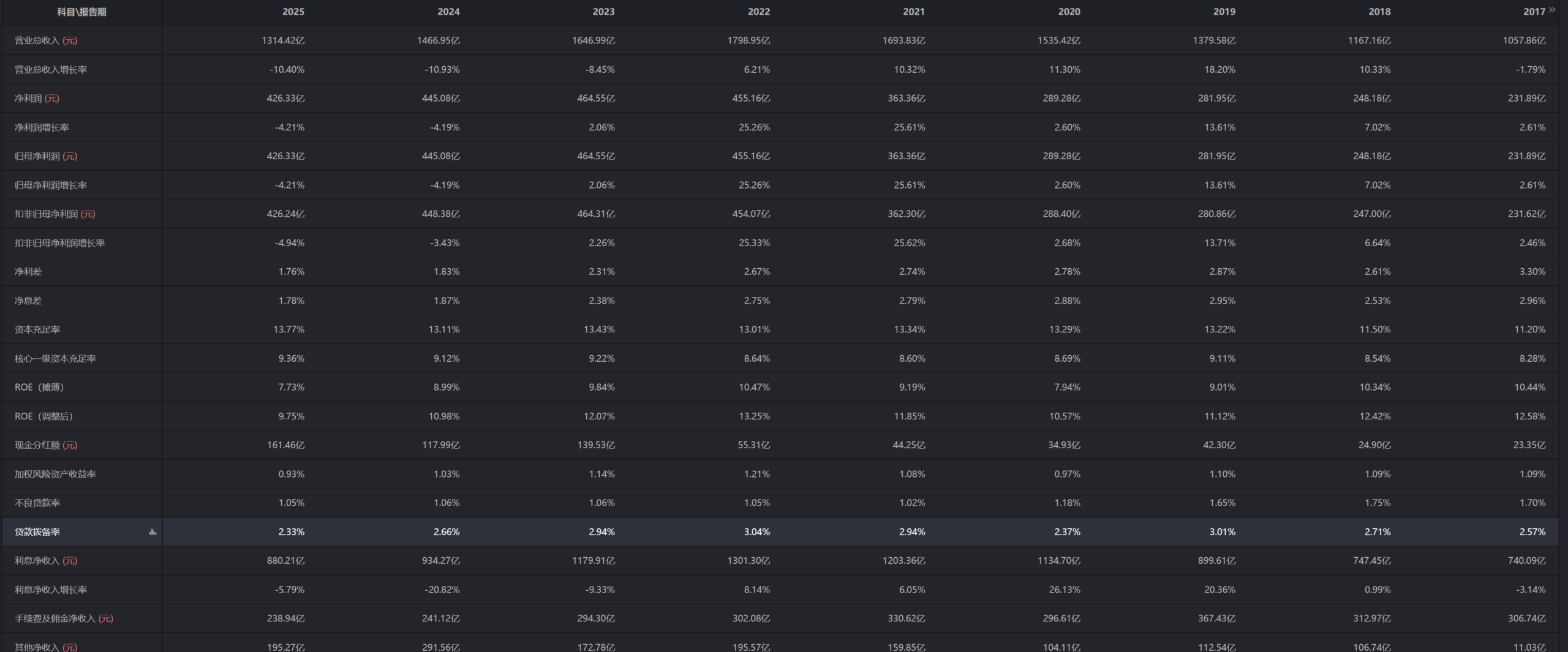
Task: Click the 核心一级资本充足率 row label
Action: pos(55,359)
